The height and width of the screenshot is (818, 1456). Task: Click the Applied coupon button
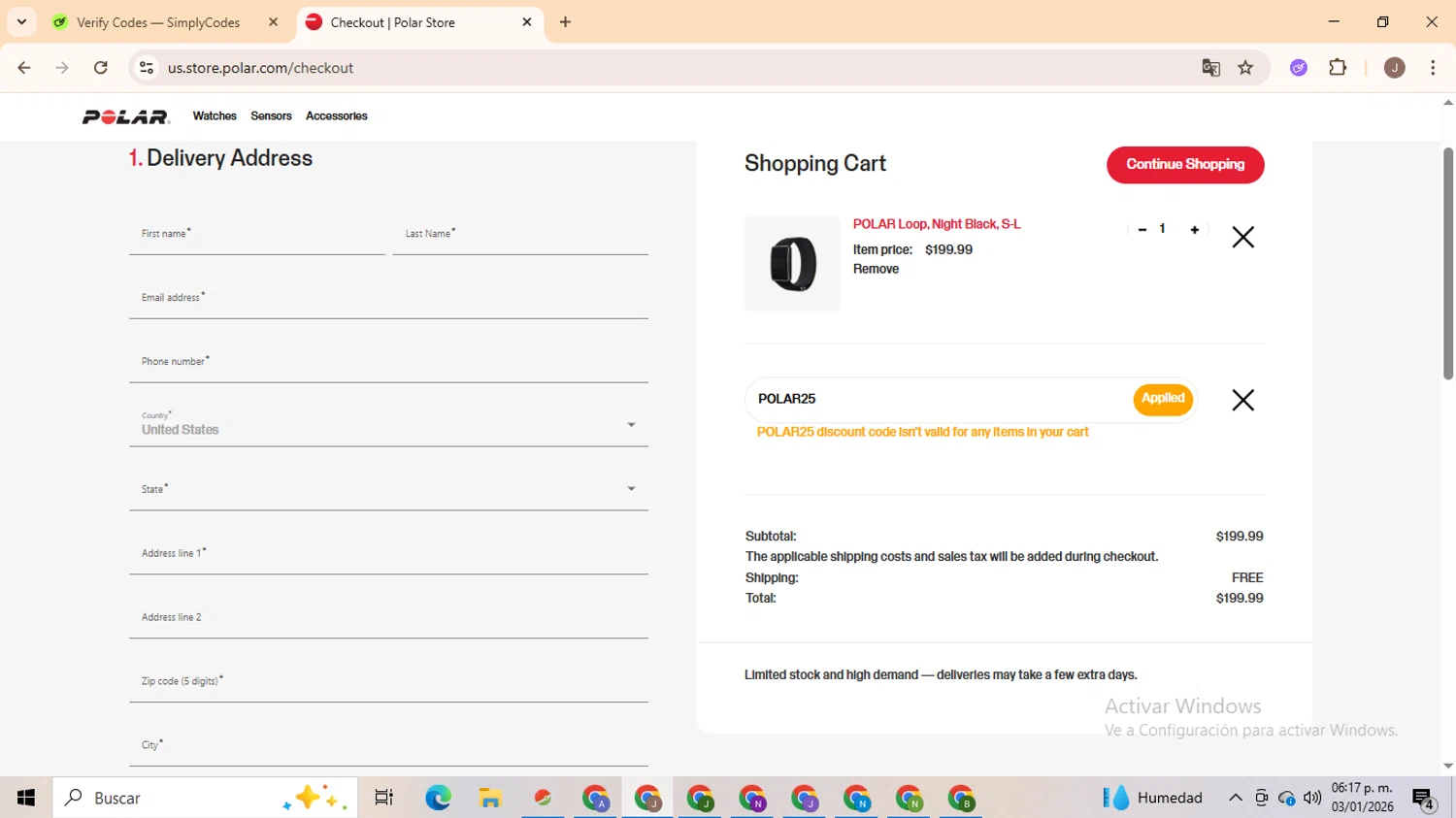[x=1163, y=399]
